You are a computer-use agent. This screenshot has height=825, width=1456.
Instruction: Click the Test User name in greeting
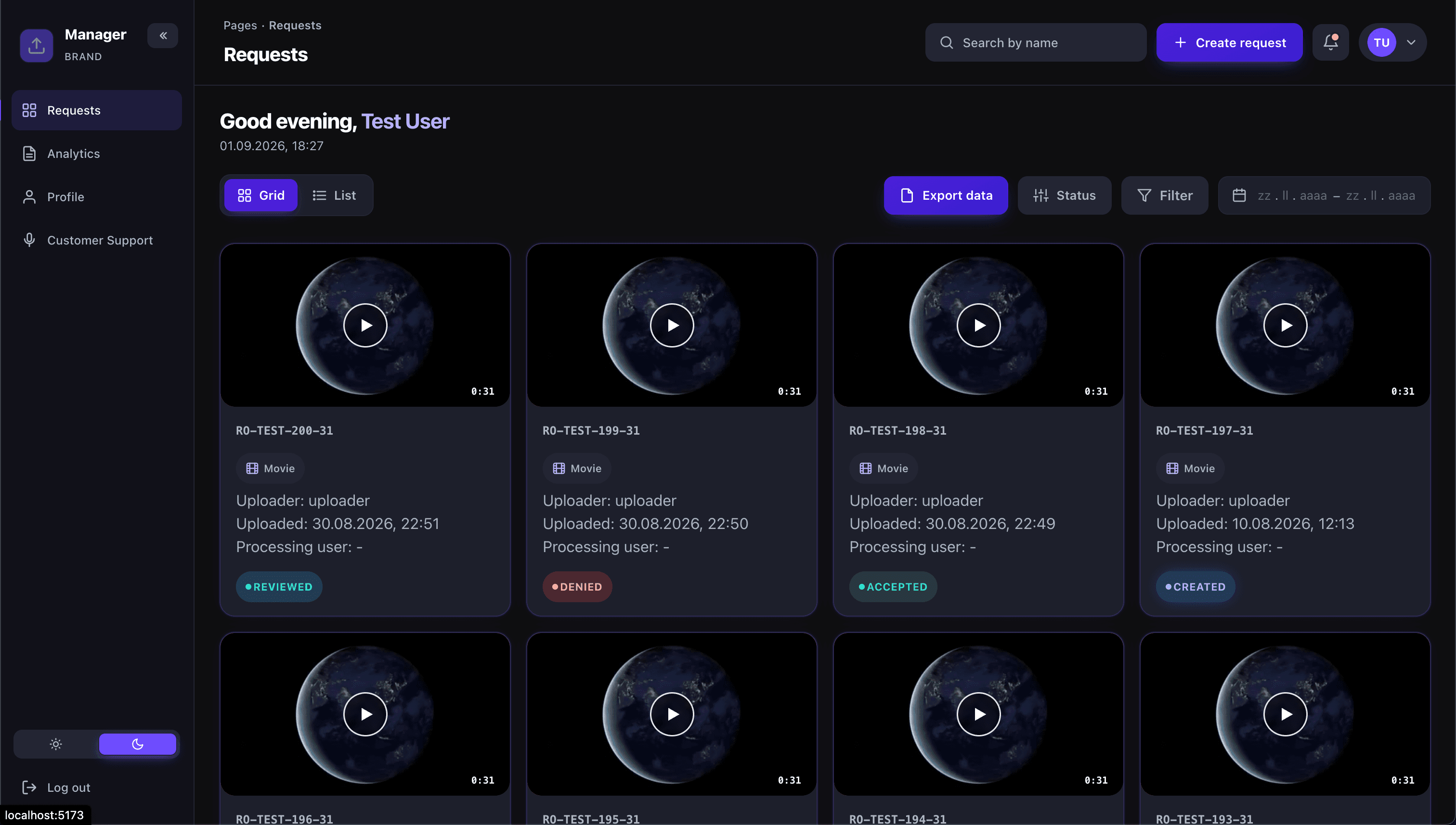click(x=405, y=121)
